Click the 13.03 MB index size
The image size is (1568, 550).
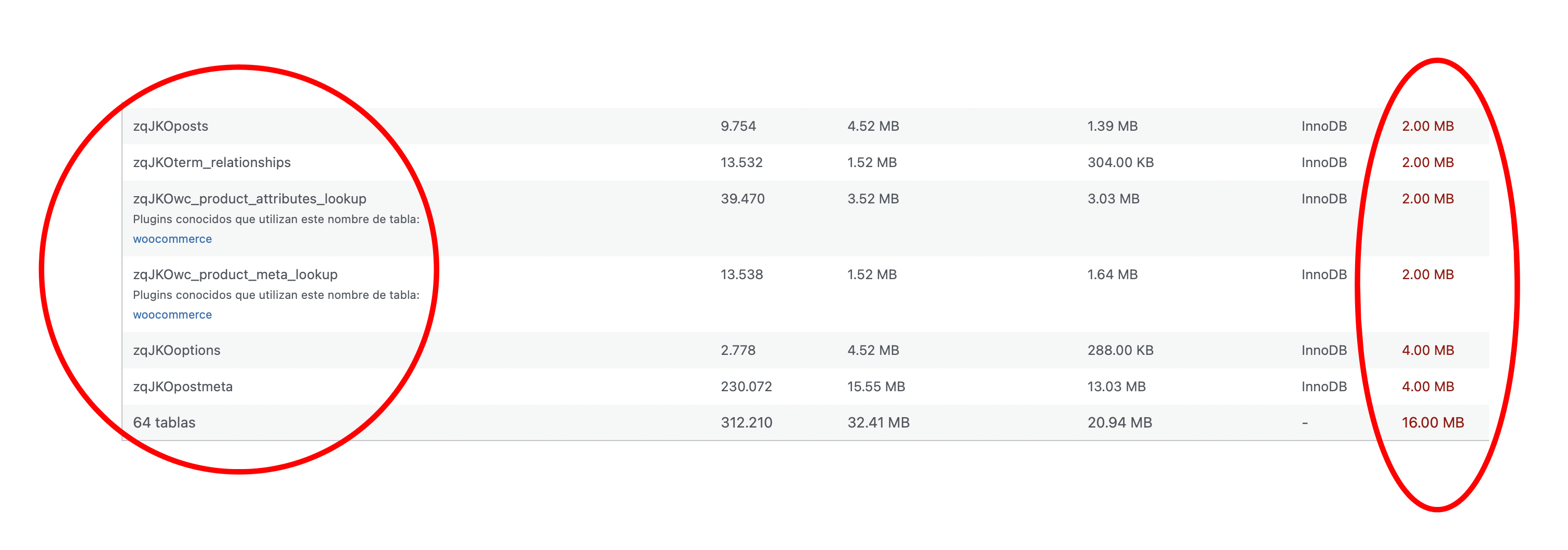click(x=1116, y=387)
